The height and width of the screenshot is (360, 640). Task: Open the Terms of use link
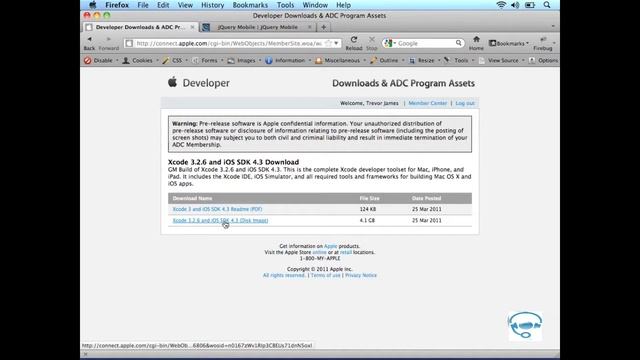[325, 276]
